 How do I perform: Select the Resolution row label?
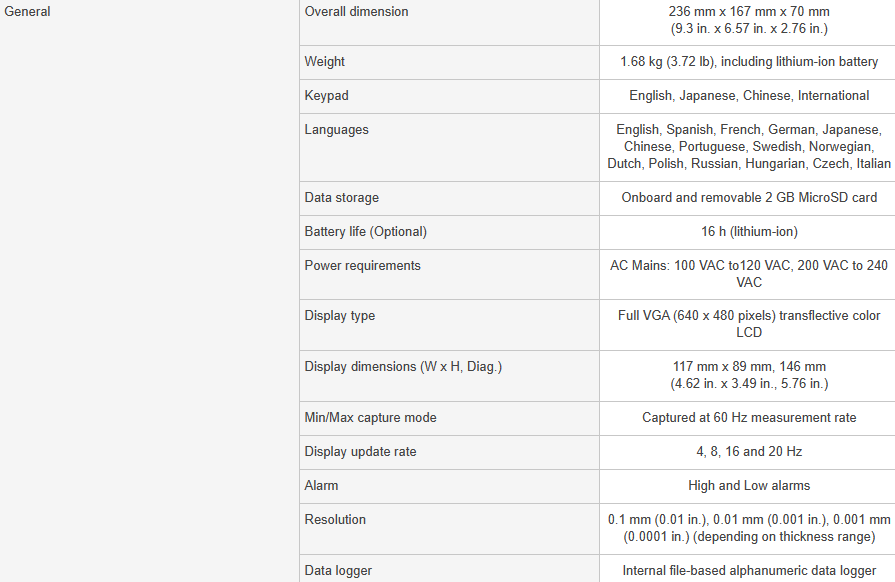(335, 519)
